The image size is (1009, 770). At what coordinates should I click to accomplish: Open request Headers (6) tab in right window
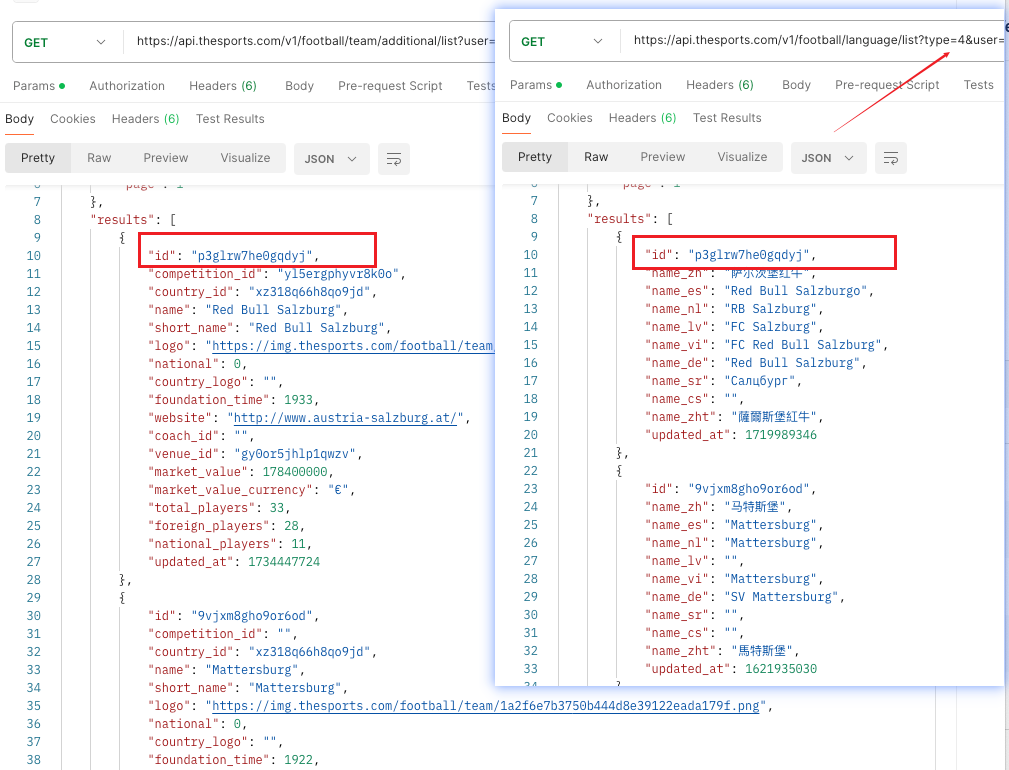(719, 84)
